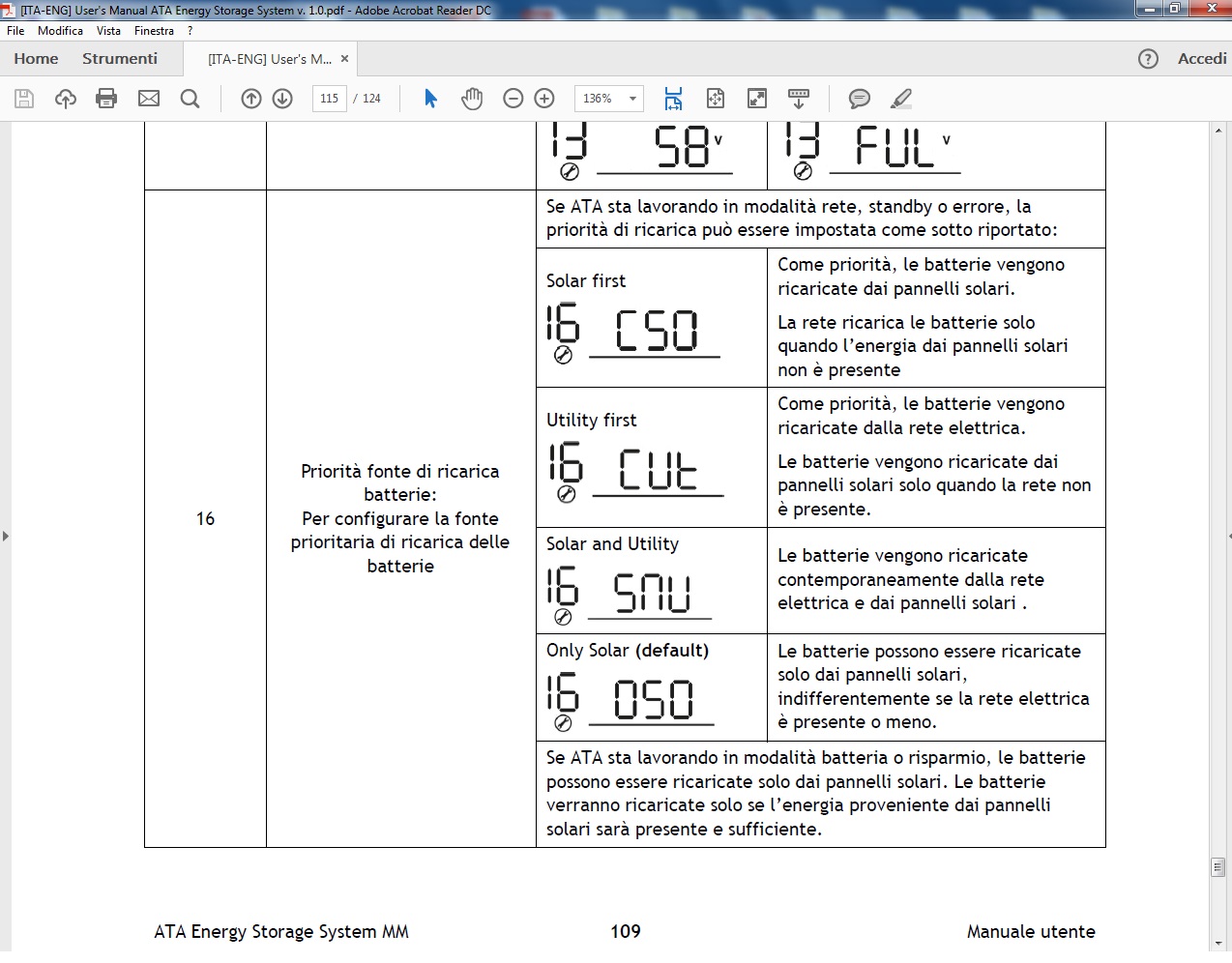1232x963 pixels.
Task: Expand the left navigation pane
Action: 6,535
